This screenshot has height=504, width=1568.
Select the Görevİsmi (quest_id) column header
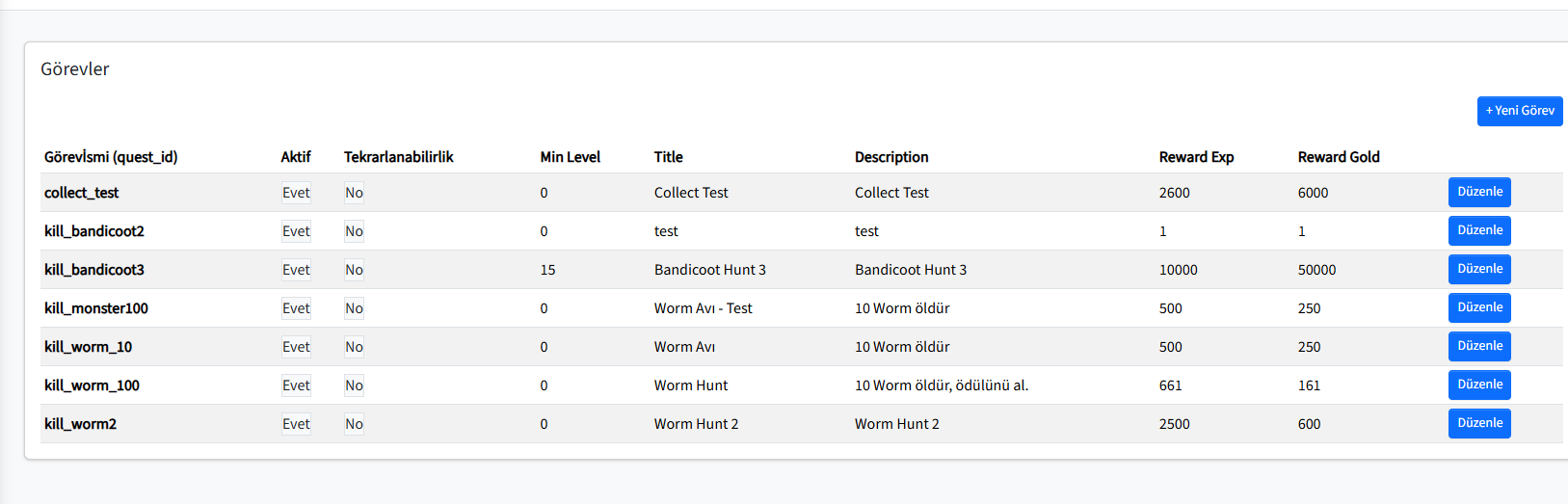point(111,157)
